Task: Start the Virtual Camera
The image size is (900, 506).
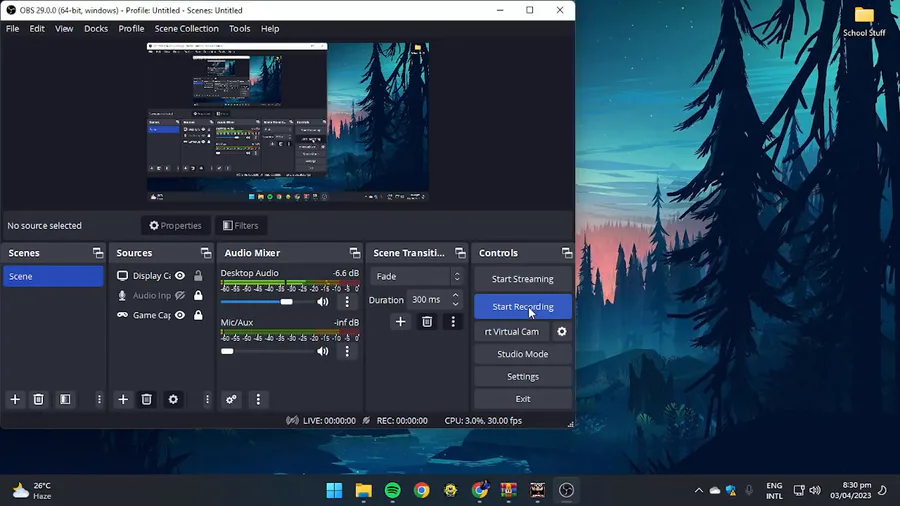Action: [x=511, y=332]
